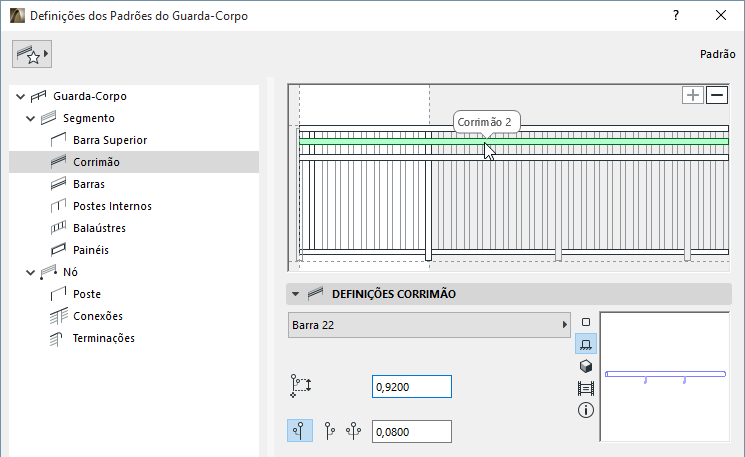This screenshot has width=745, height=457.
Task: Click the Barras icon in tree
Action: 58,184
